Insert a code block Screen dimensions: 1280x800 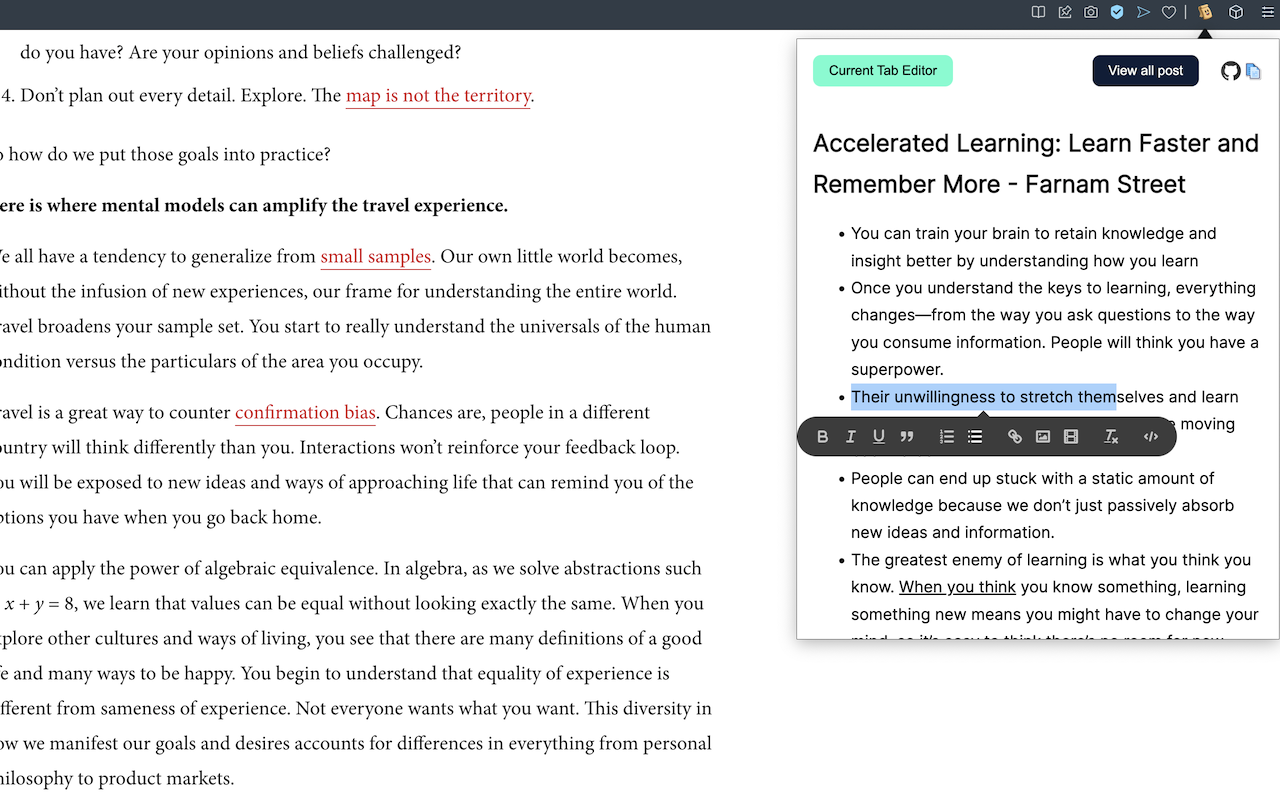[1151, 436]
